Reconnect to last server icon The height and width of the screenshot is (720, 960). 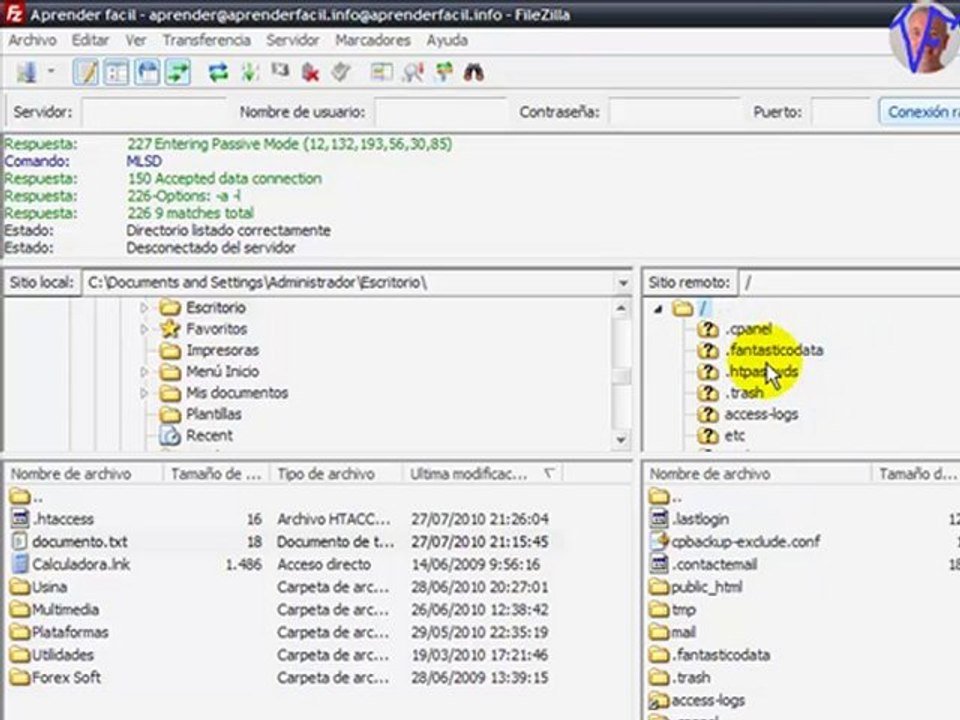341,73
